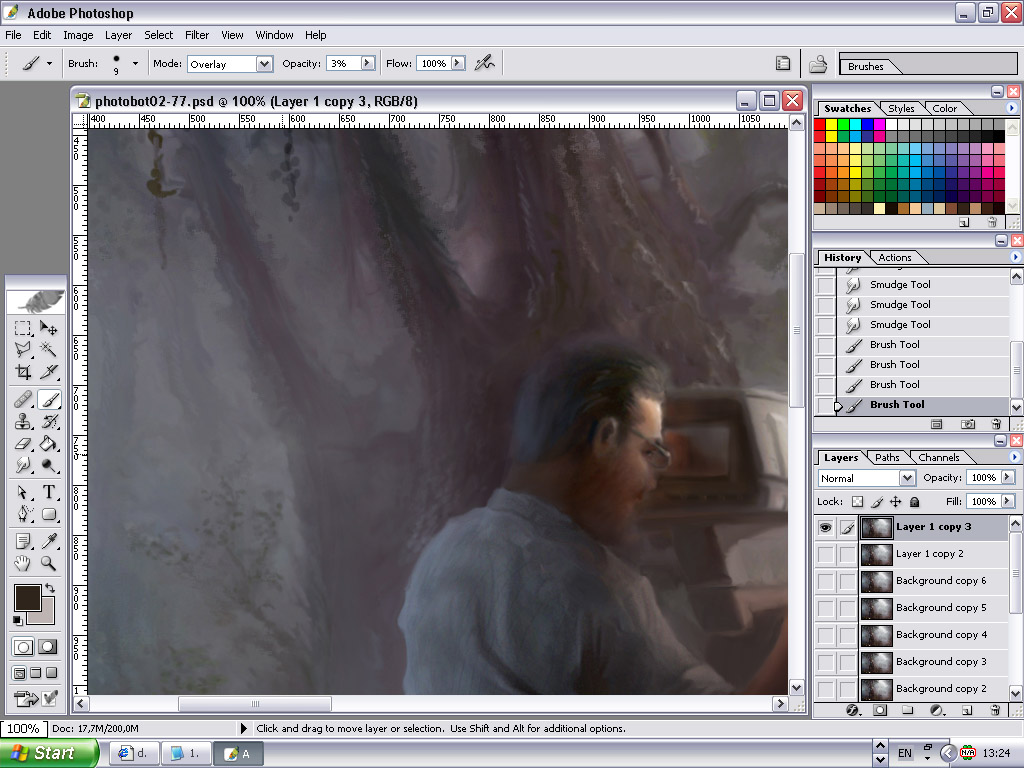Select the Zoom tool
Screen dimensions: 1024x768
point(48,563)
